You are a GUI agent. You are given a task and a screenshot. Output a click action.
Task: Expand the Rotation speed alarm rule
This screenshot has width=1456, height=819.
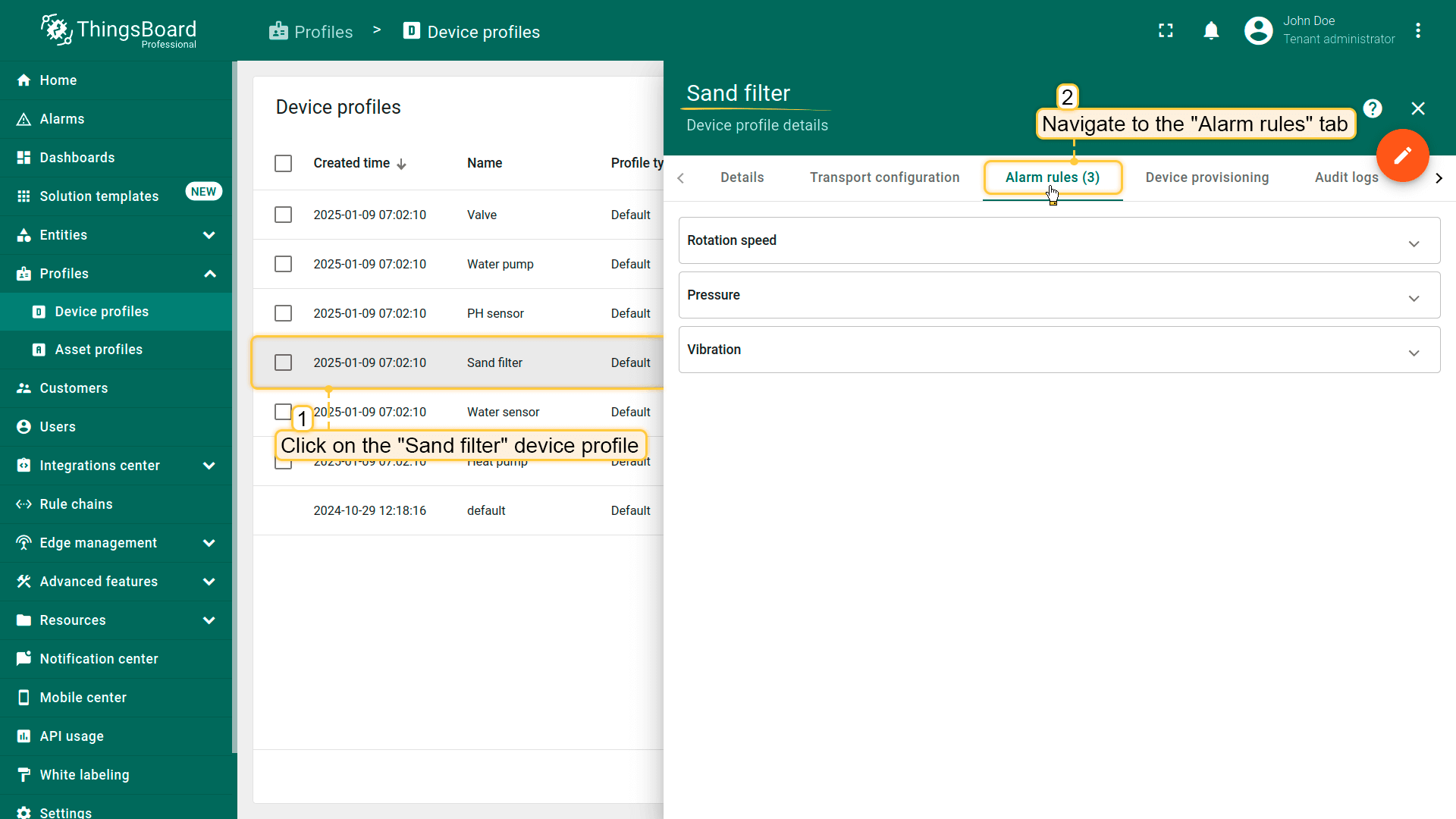click(x=1414, y=243)
